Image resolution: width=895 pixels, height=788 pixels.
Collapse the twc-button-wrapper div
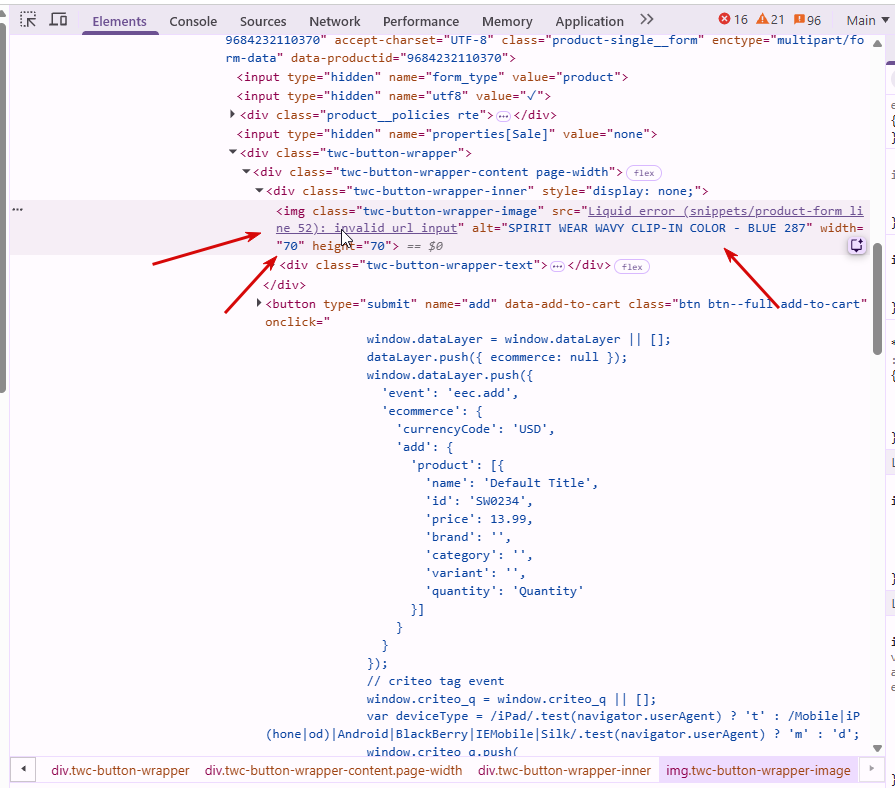click(232, 152)
